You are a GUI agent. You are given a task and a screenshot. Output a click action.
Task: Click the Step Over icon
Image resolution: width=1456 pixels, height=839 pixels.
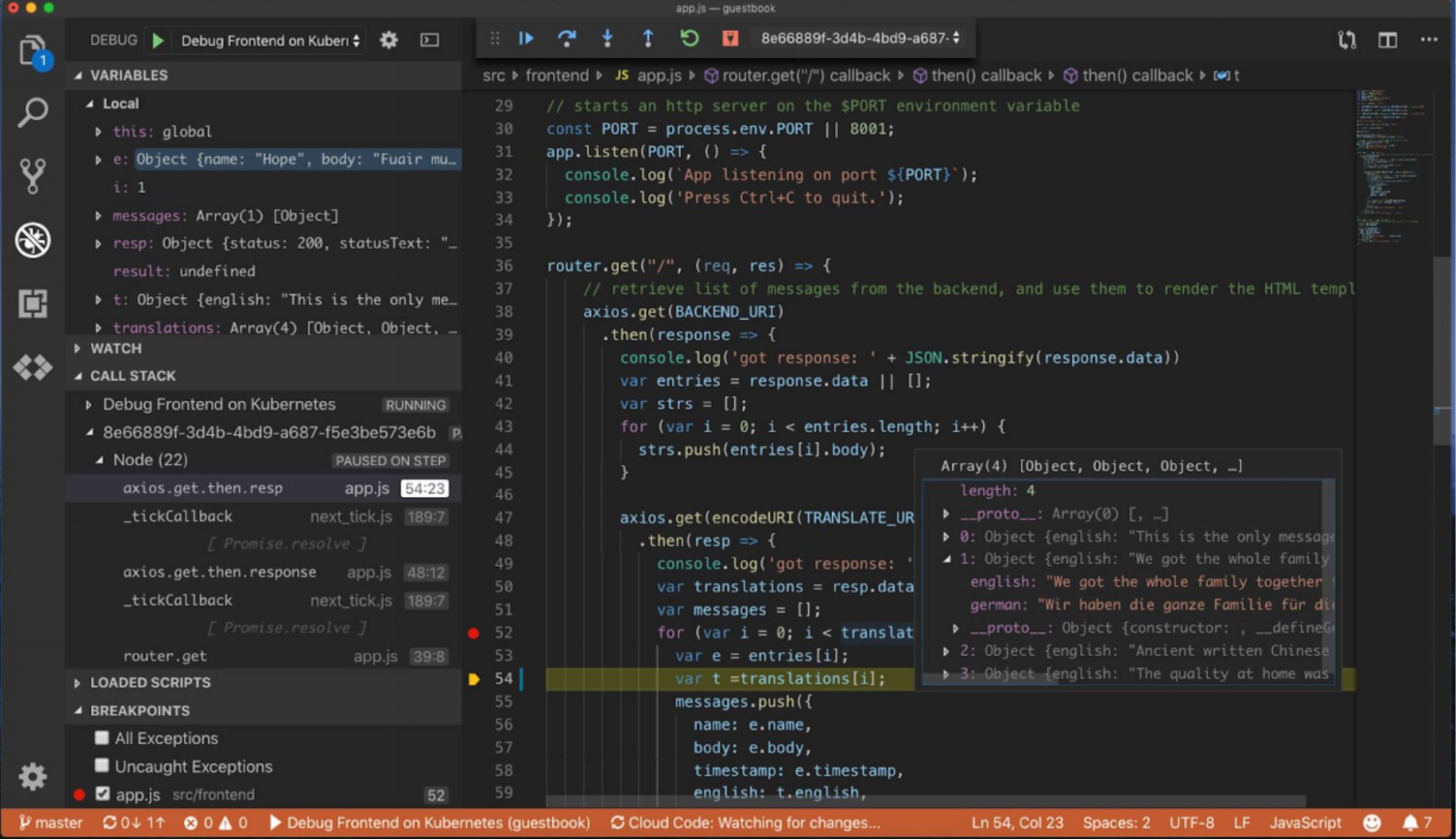pyautogui.click(x=567, y=39)
